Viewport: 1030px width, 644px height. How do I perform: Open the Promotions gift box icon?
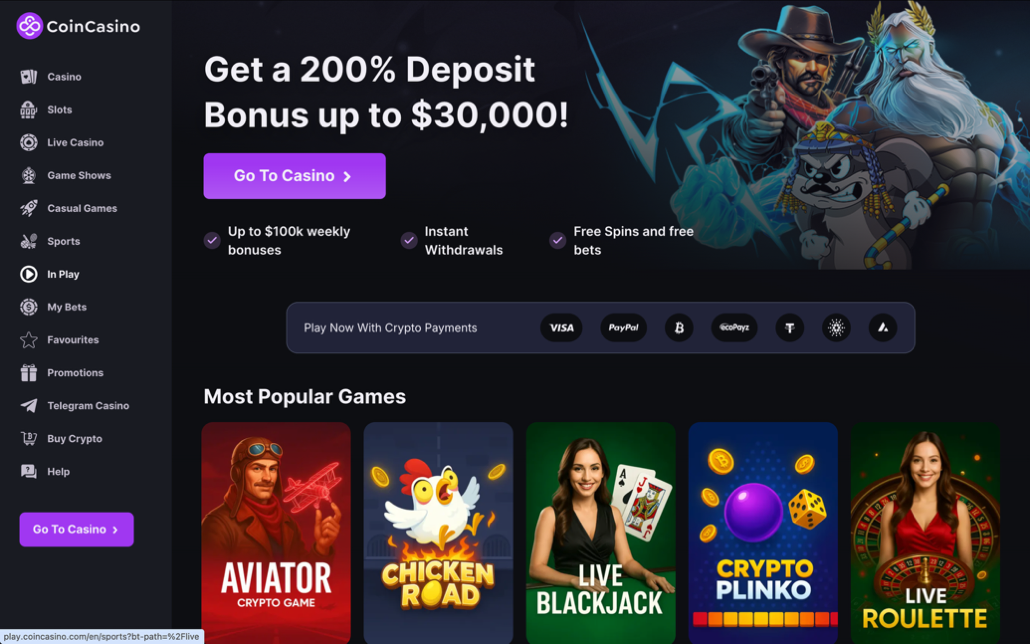(x=28, y=373)
